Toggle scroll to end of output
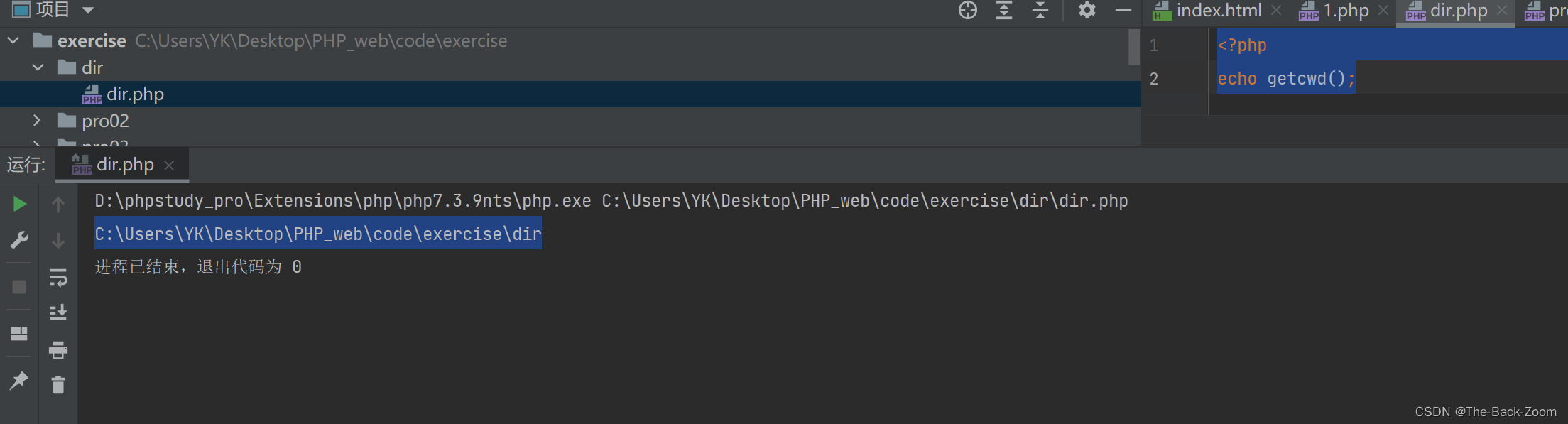The width and height of the screenshot is (1568, 424). pyautogui.click(x=58, y=312)
